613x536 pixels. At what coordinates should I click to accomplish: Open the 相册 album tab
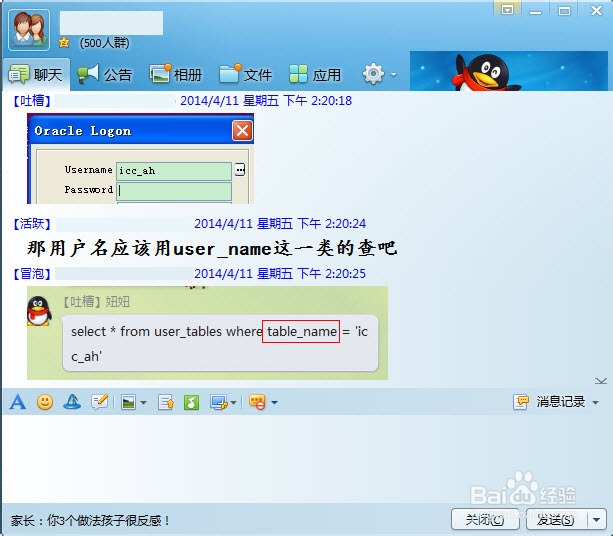pos(176,74)
